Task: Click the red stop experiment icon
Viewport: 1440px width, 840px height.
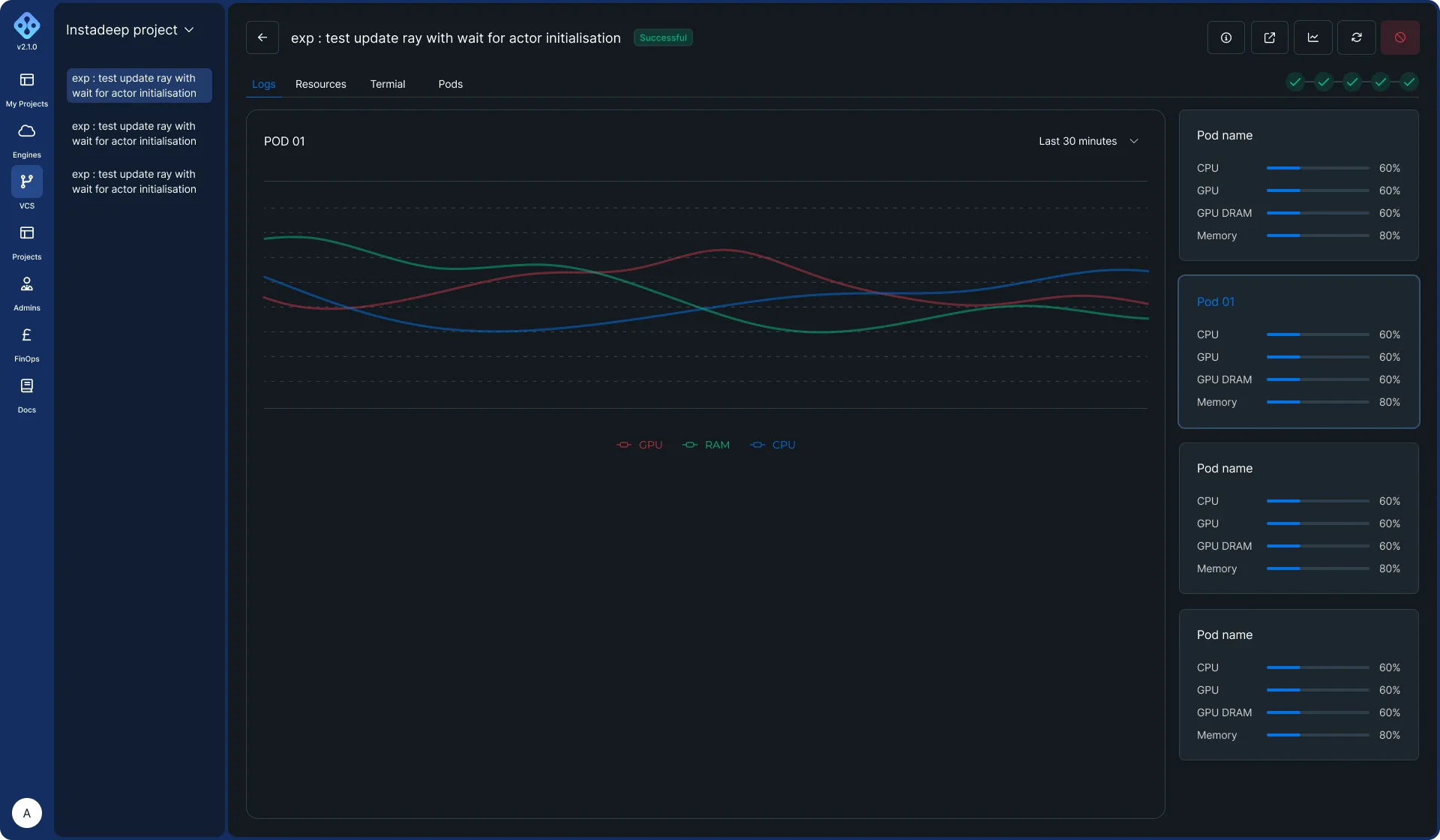Action: pyautogui.click(x=1400, y=37)
